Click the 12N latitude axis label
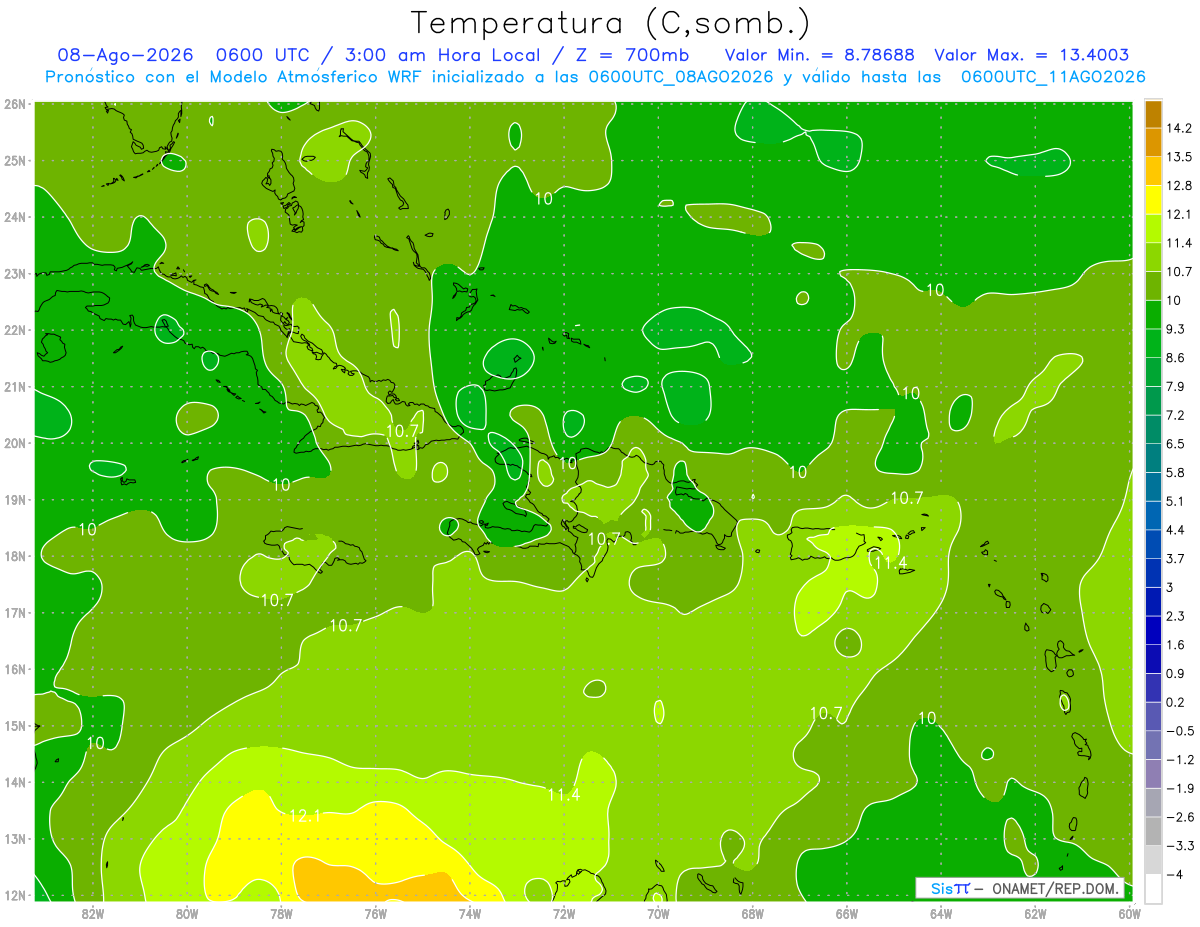1200x927 pixels. 15,895
